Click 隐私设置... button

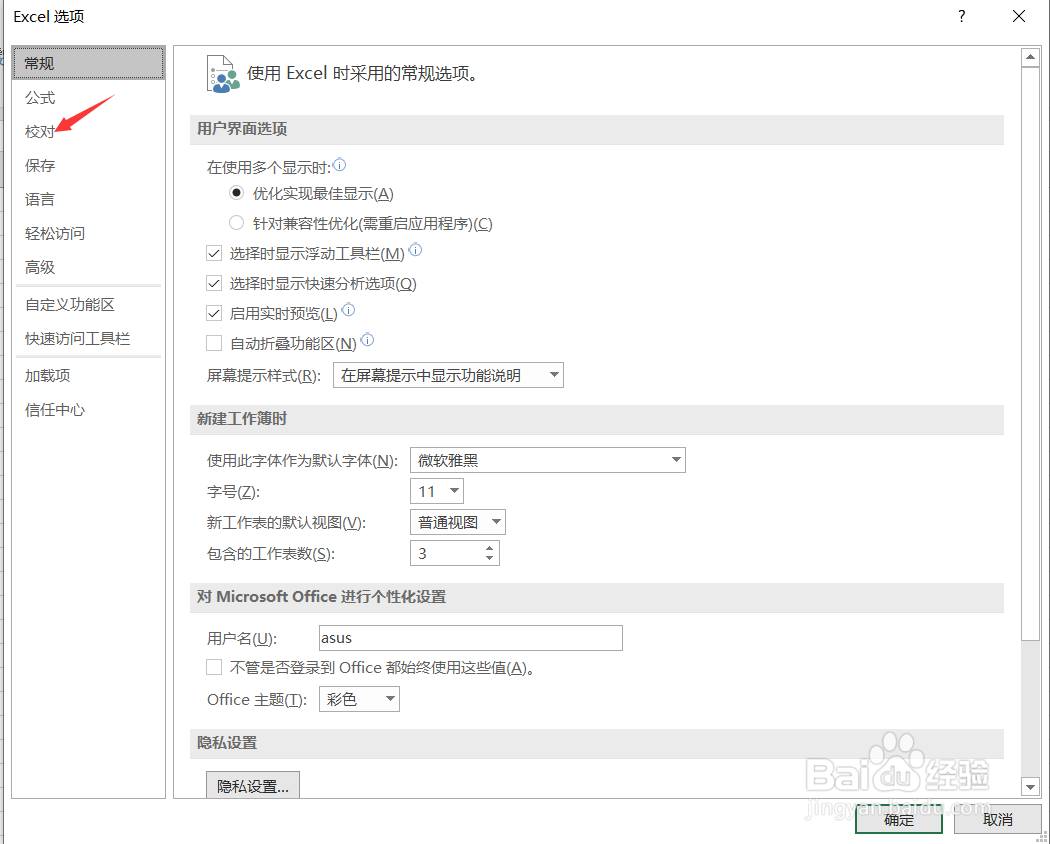coord(252,786)
